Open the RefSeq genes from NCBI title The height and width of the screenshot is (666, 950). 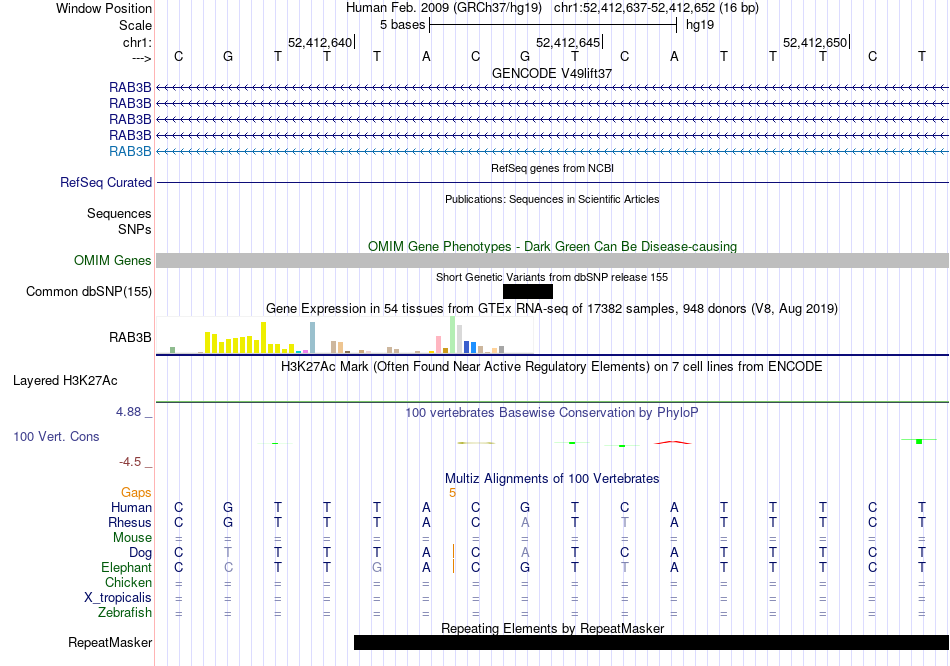click(552, 168)
